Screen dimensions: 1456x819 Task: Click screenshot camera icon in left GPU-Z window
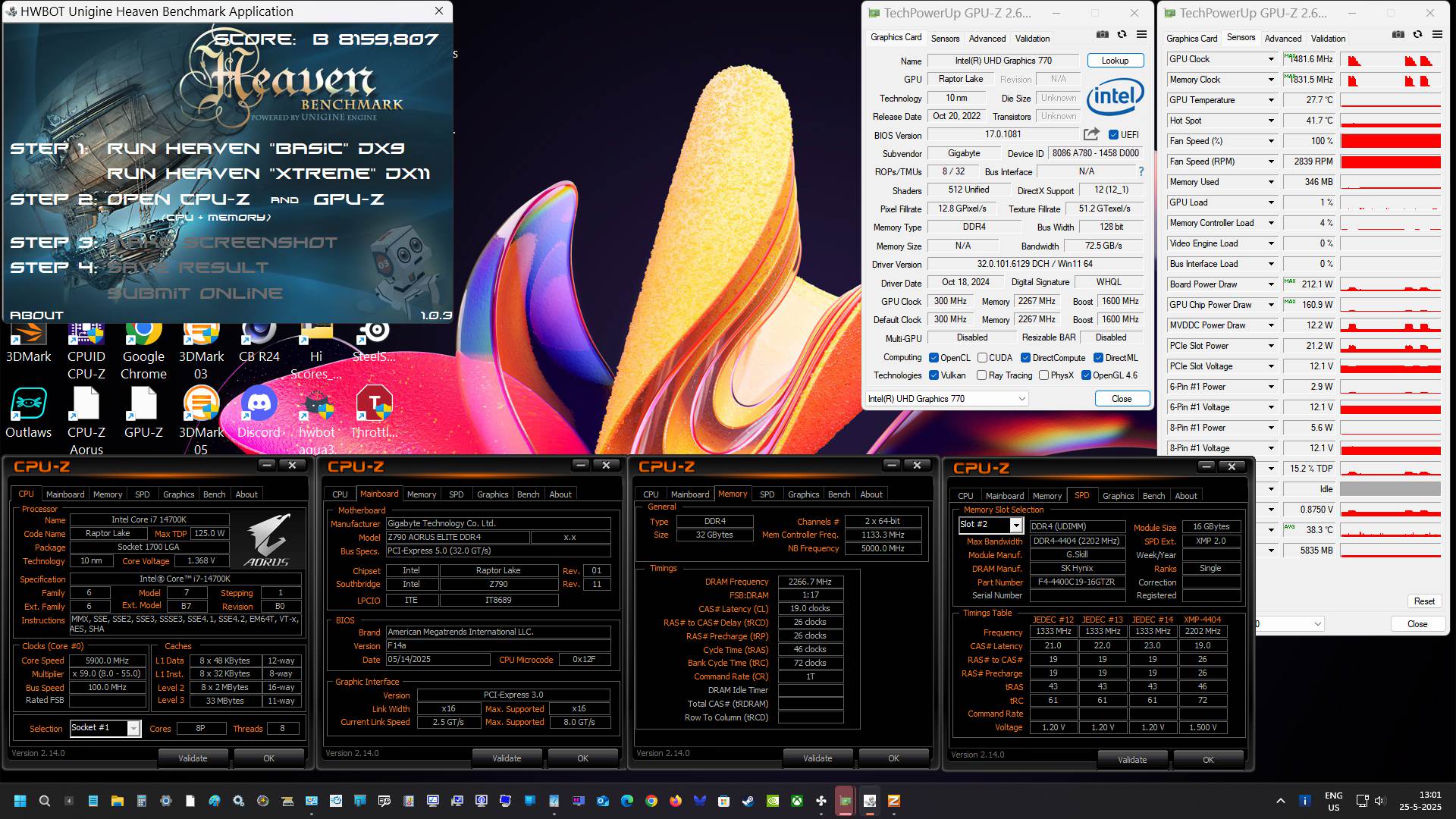point(1103,35)
